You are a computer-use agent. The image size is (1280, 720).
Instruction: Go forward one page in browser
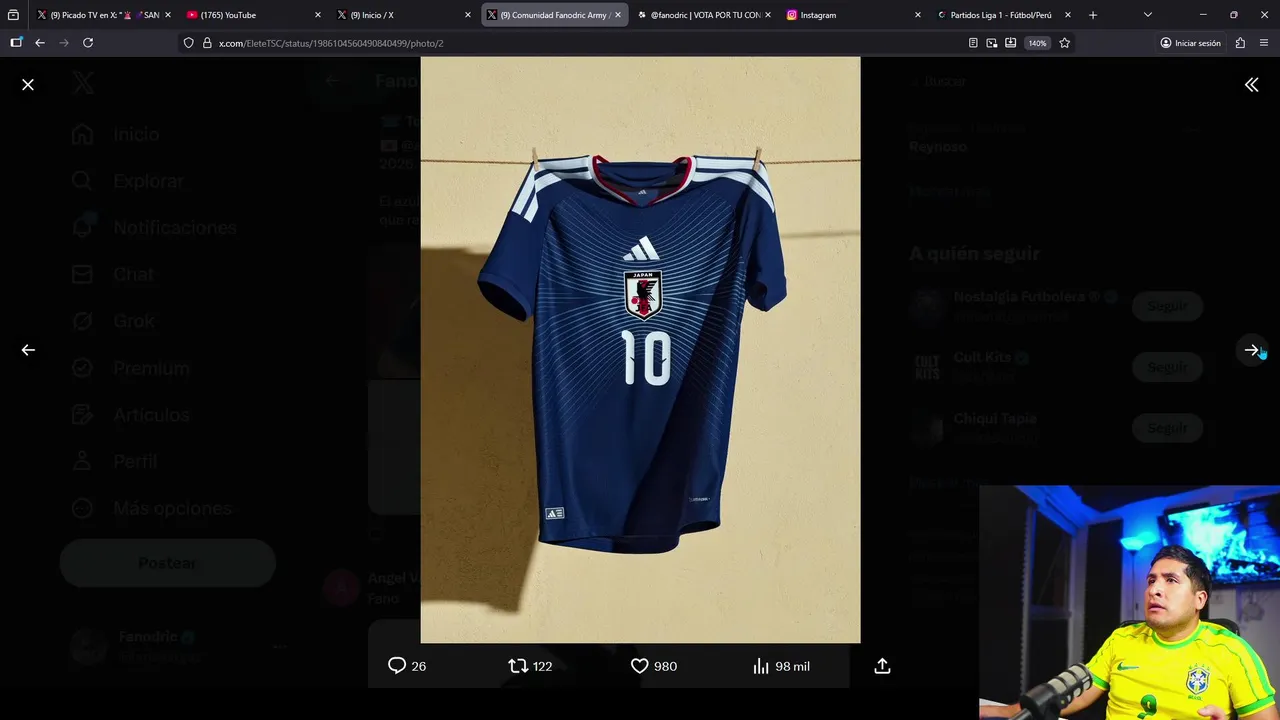[x=64, y=43]
